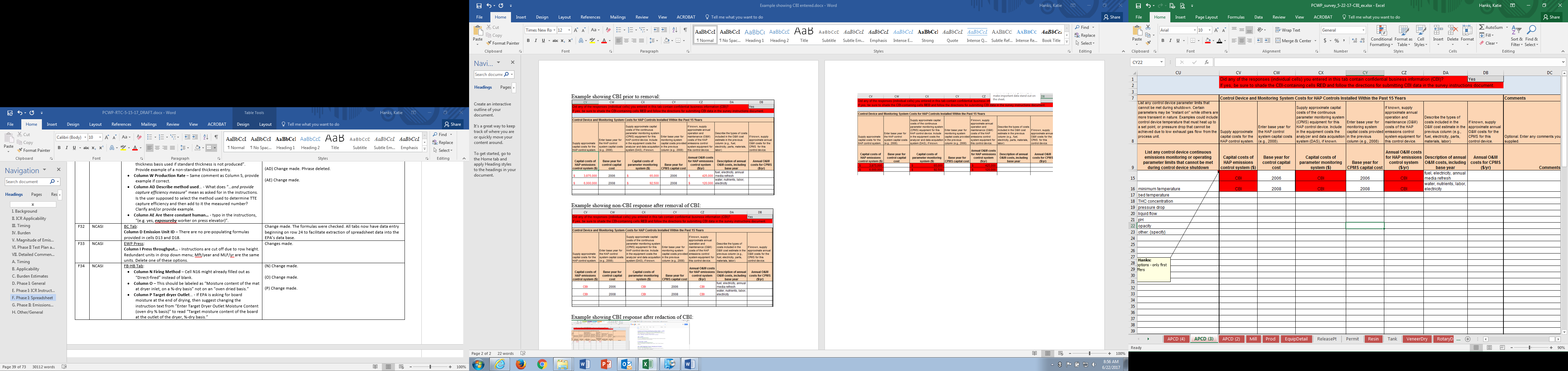Viewport: 1568px width, 371px height.
Task: Click the Sort & Filter icon in Excel
Action: 1516,31
